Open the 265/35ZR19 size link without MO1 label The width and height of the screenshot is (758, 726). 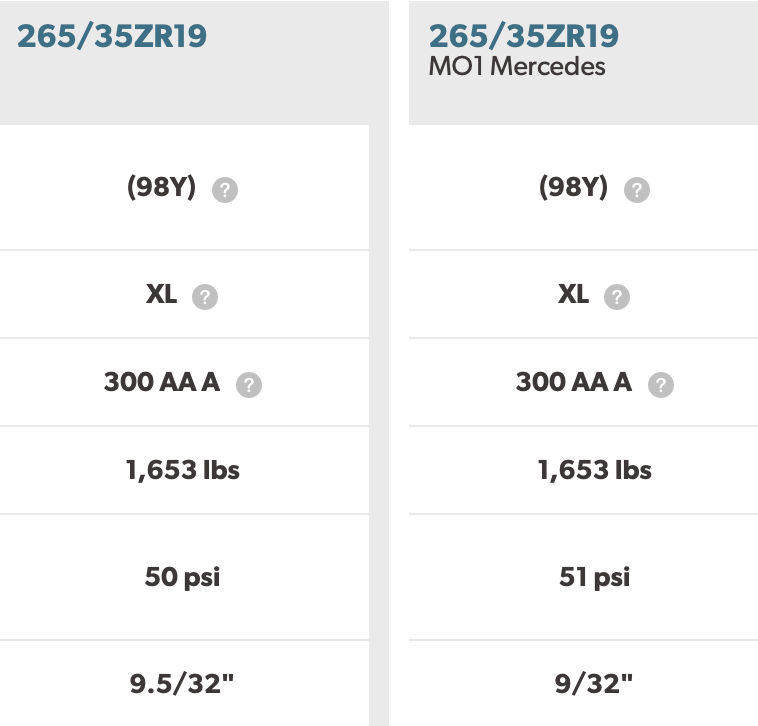pos(112,37)
